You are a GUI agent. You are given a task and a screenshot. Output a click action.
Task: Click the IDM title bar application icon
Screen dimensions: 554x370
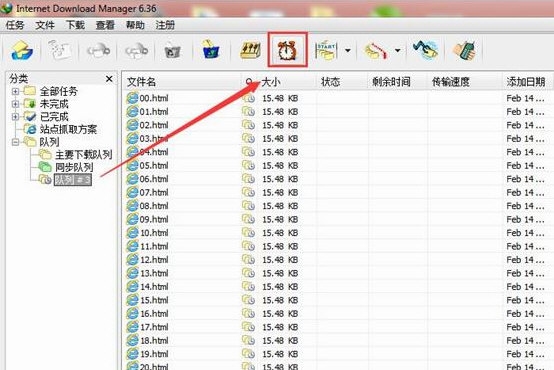(6, 8)
